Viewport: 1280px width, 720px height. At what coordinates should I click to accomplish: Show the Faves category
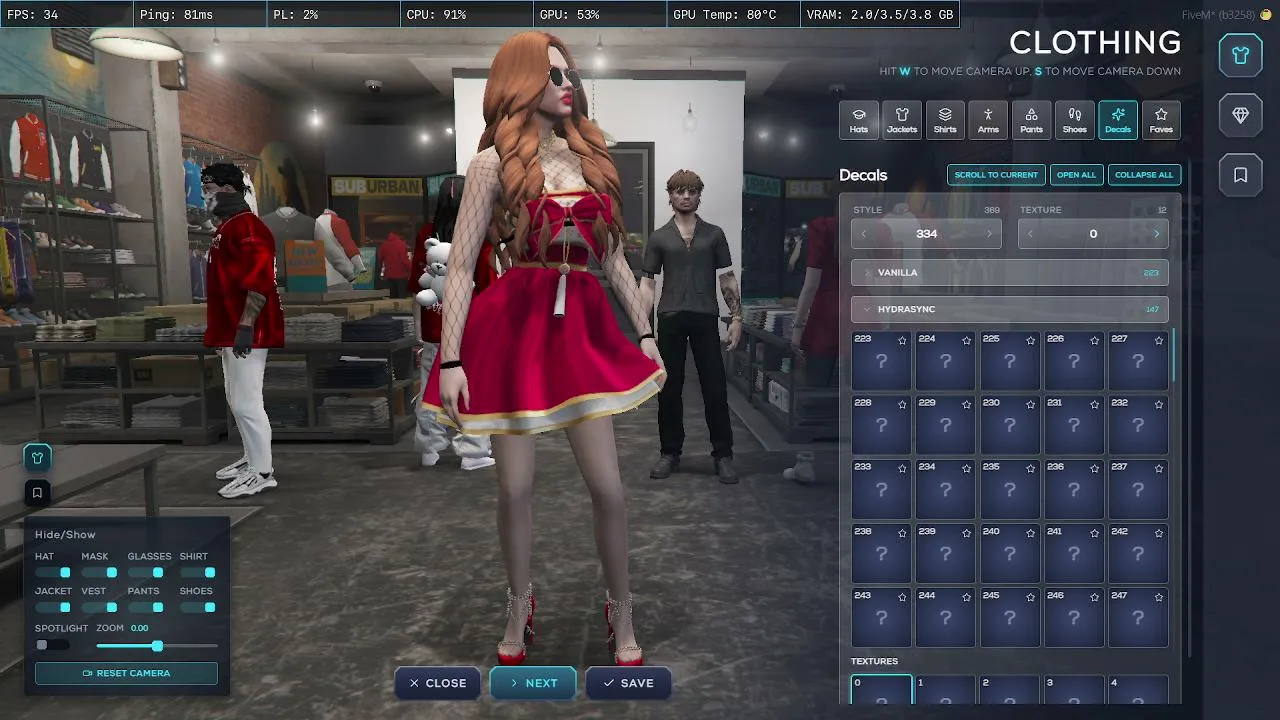tap(1161, 120)
